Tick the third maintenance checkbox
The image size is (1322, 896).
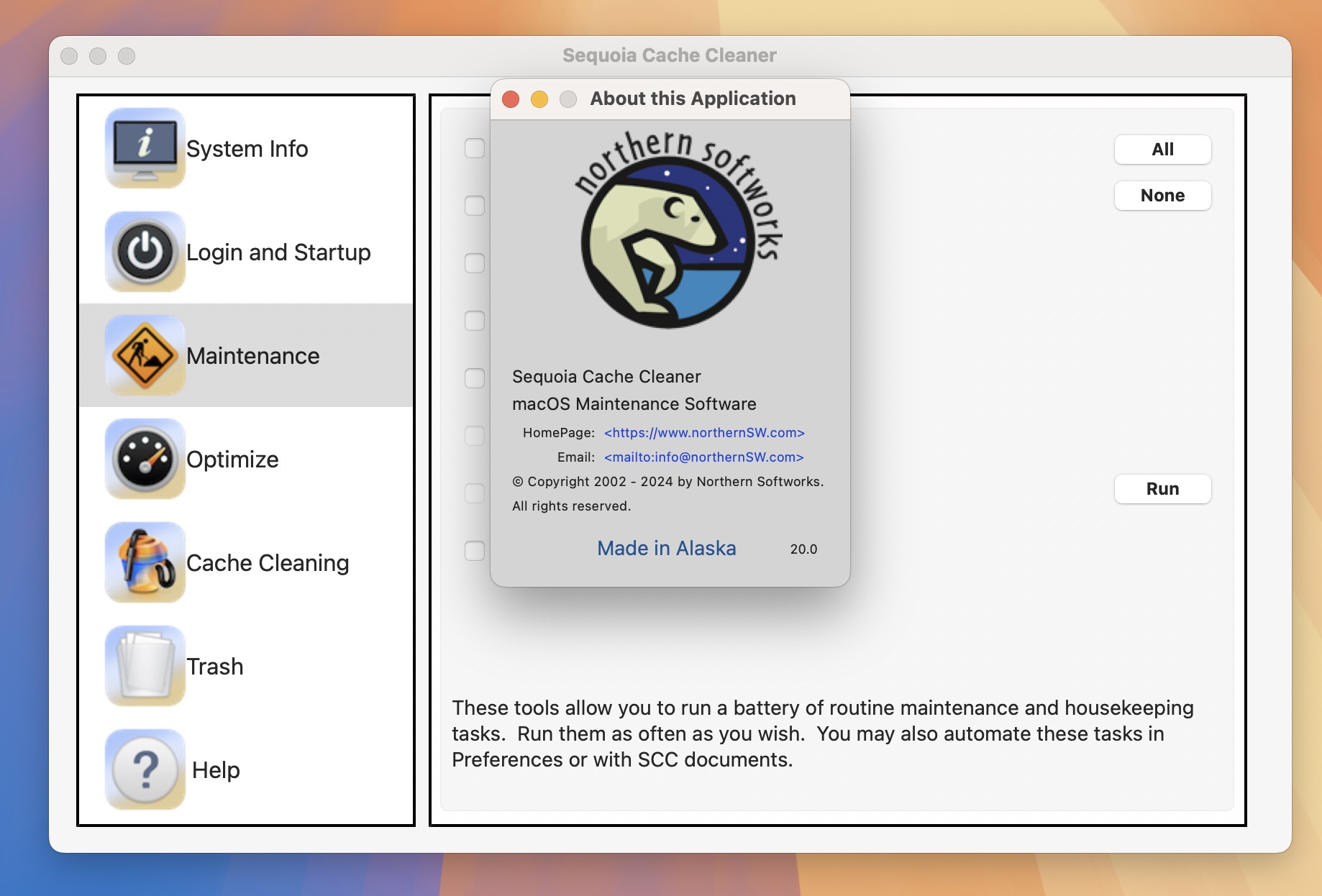(475, 263)
